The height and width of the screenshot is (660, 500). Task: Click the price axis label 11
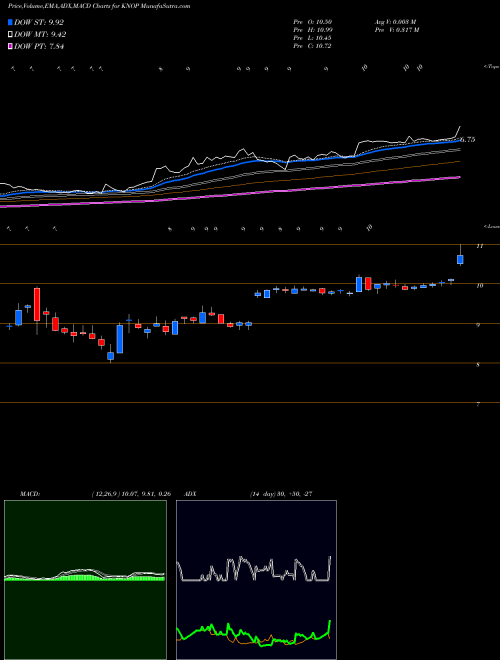point(479,246)
